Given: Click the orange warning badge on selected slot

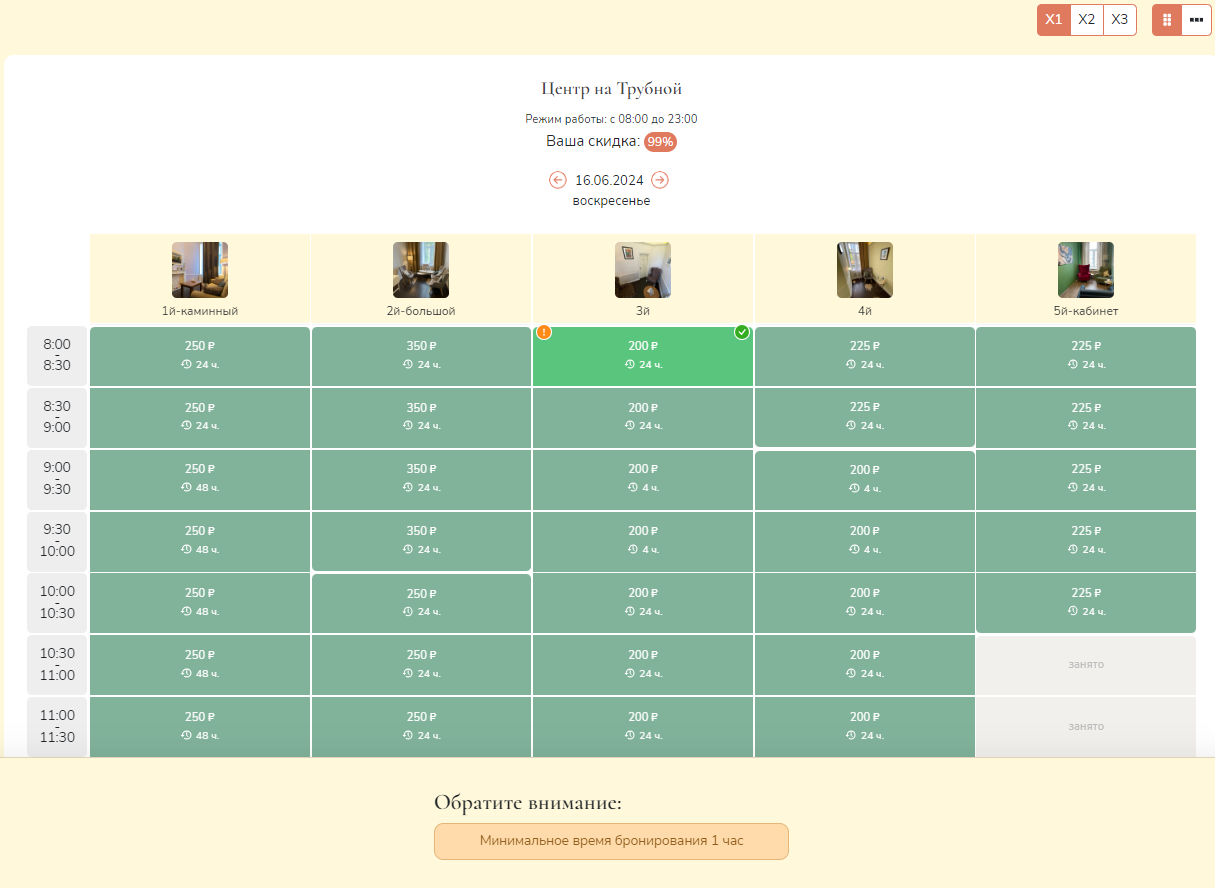Looking at the screenshot, I should pos(544,332).
